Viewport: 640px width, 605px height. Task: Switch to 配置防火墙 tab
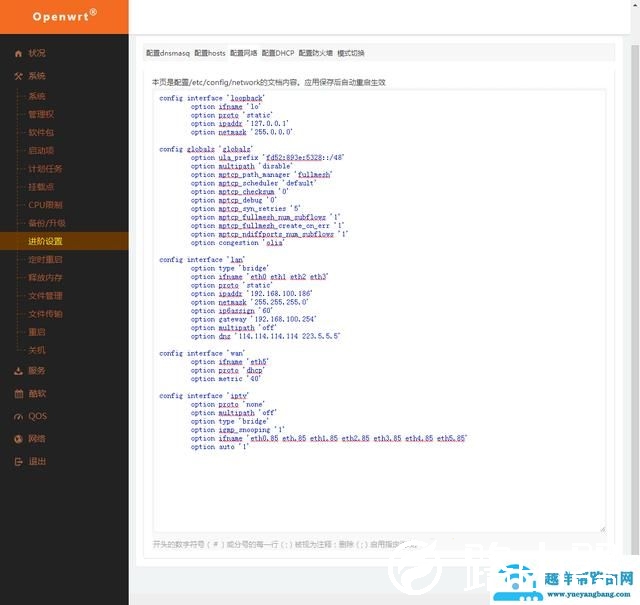316,53
